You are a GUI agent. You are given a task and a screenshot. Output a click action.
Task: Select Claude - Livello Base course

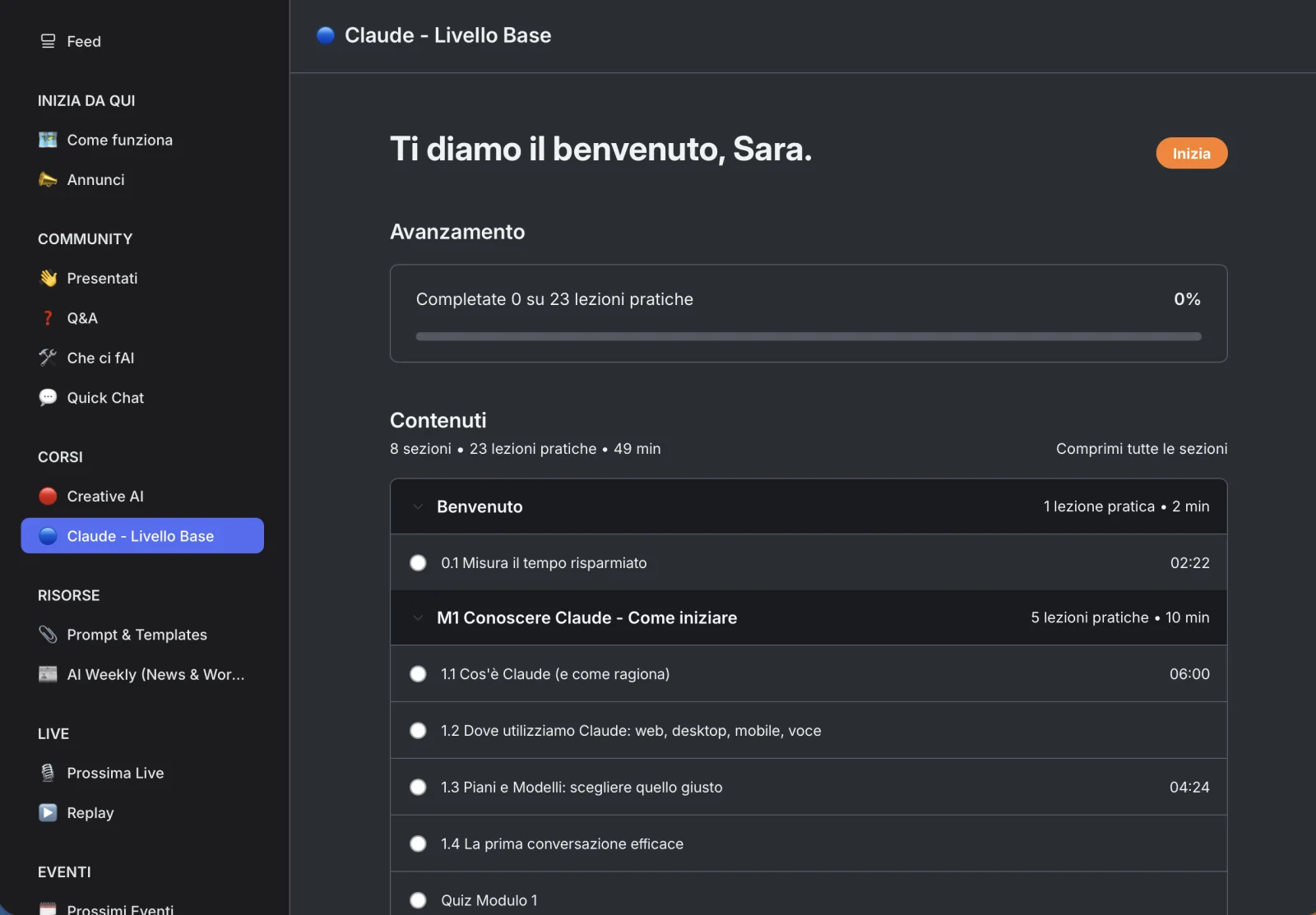tap(142, 536)
